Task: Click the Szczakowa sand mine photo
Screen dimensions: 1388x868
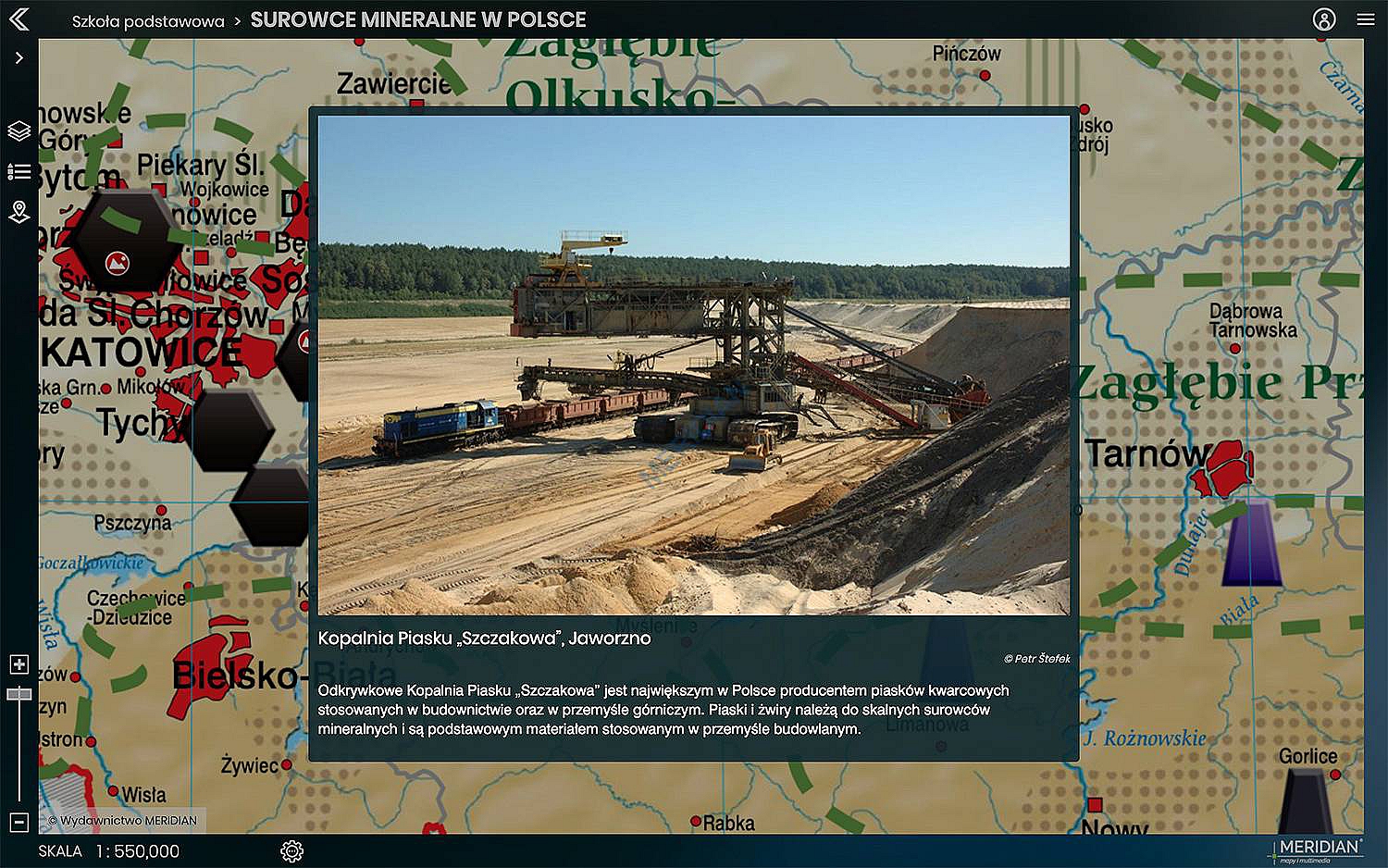Action: [693, 365]
